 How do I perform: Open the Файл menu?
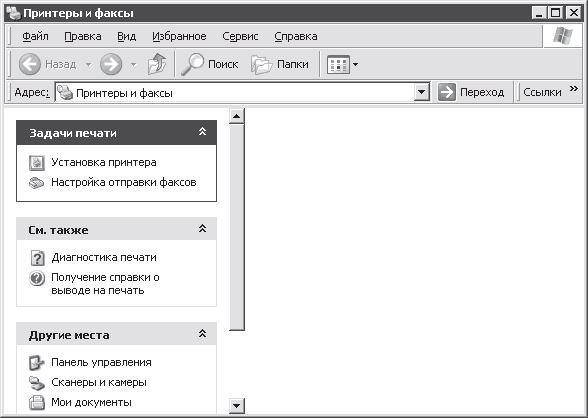pyautogui.click(x=35, y=36)
